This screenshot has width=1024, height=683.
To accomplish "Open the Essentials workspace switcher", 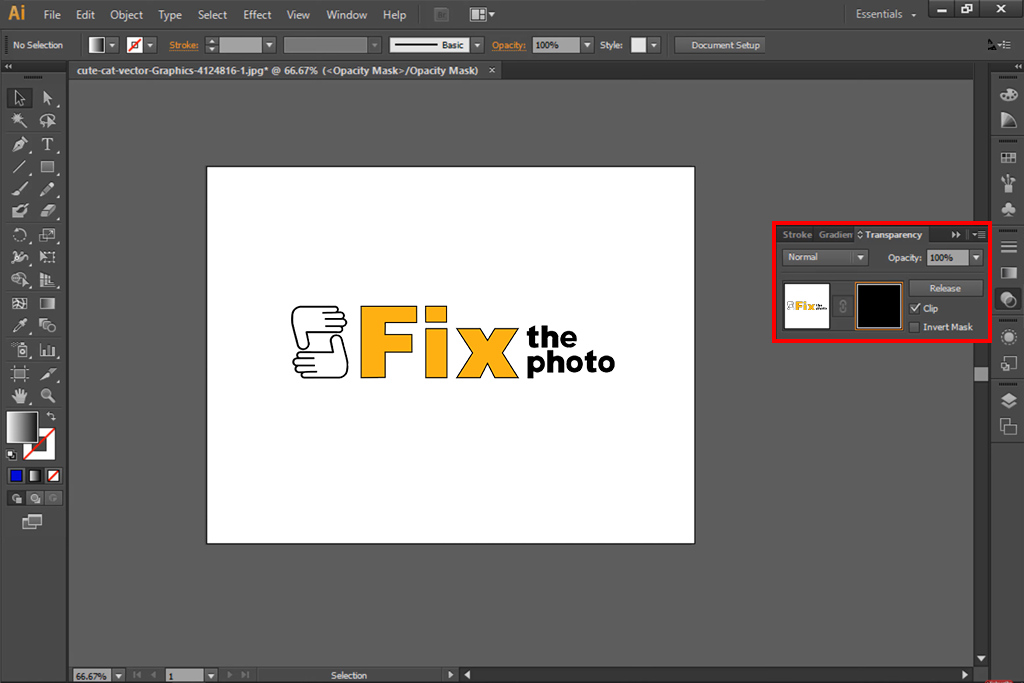I will [x=886, y=14].
